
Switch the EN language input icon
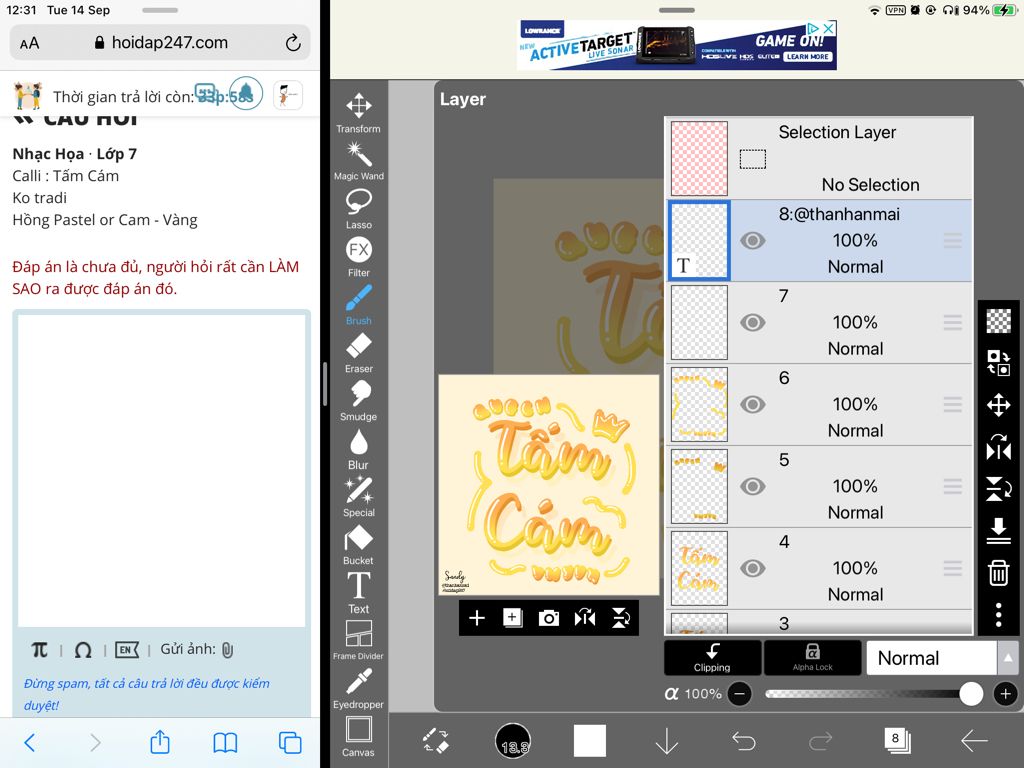[127, 650]
